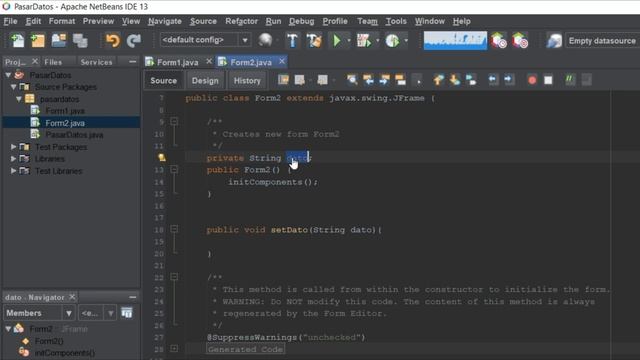Click the hint lightbulb in the editor gutter
This screenshot has height=360, width=640.
point(162,158)
